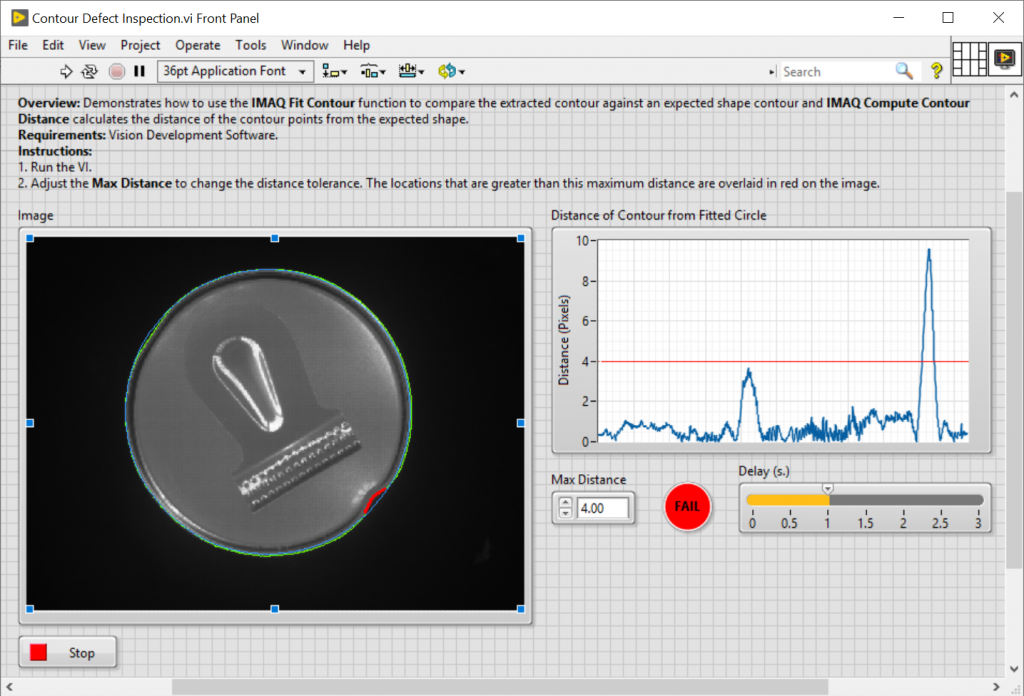Toggle the red FAIL indicator
This screenshot has width=1024, height=696.
click(x=687, y=506)
